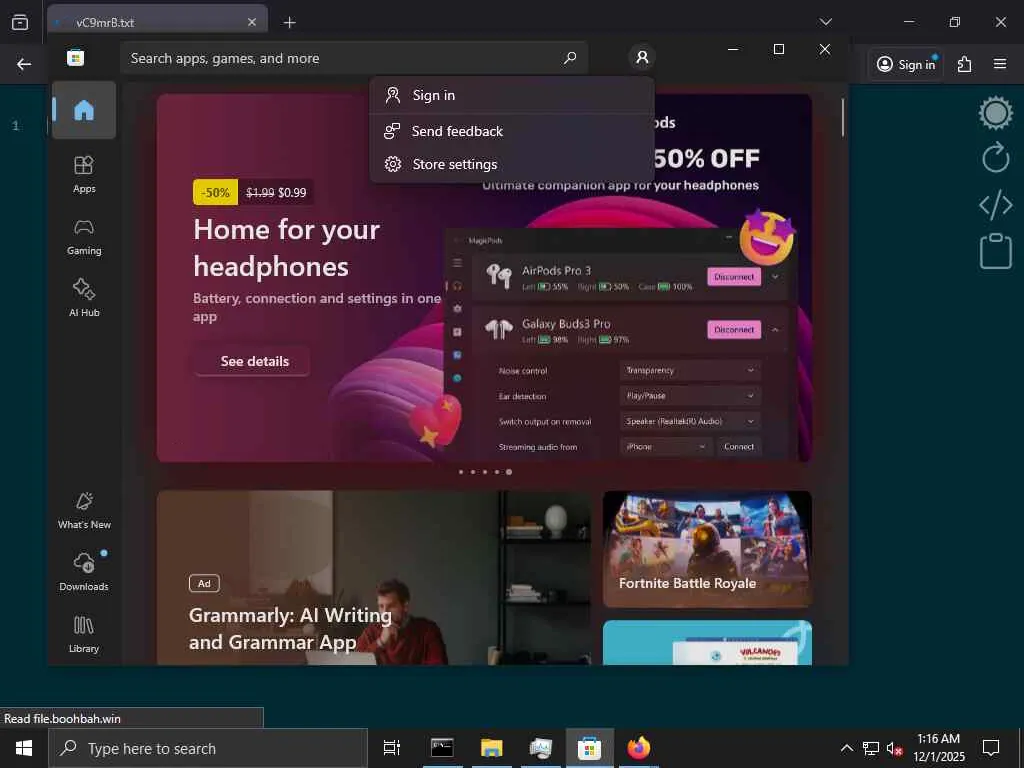The height and width of the screenshot is (768, 1024).
Task: Go to the Gaming section
Action: click(x=84, y=236)
